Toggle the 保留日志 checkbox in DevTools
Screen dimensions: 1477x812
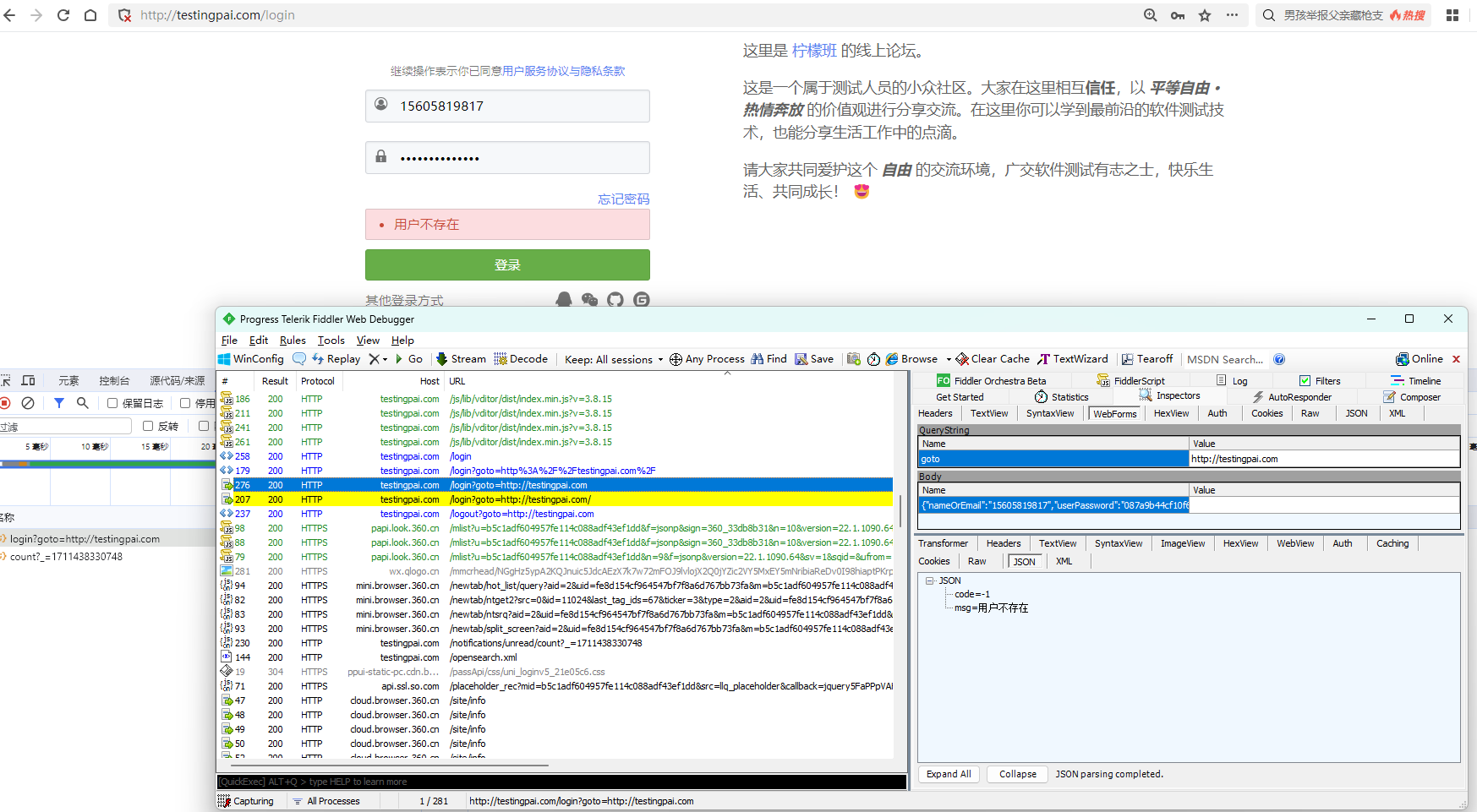(112, 403)
